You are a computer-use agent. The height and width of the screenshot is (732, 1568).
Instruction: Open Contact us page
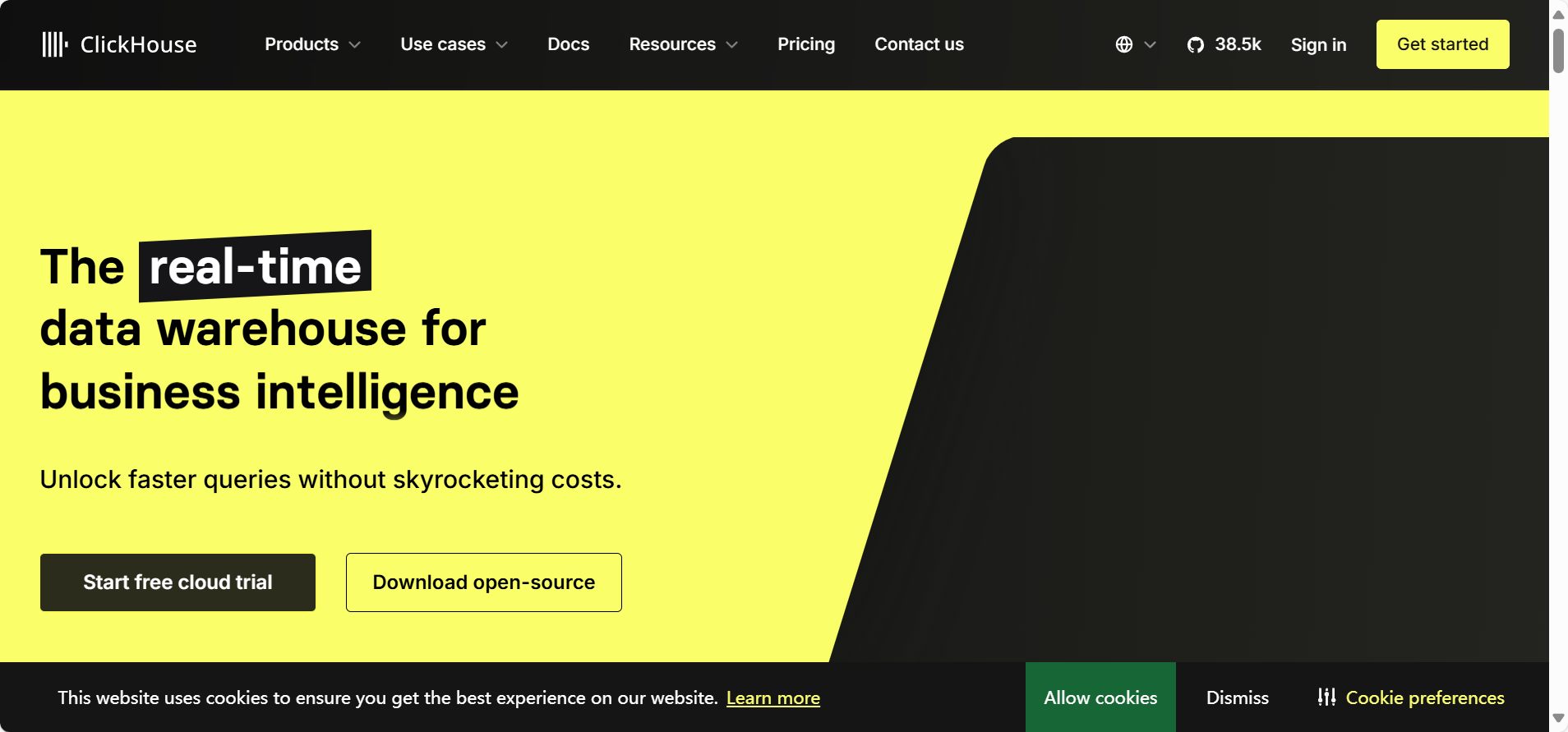tap(919, 44)
